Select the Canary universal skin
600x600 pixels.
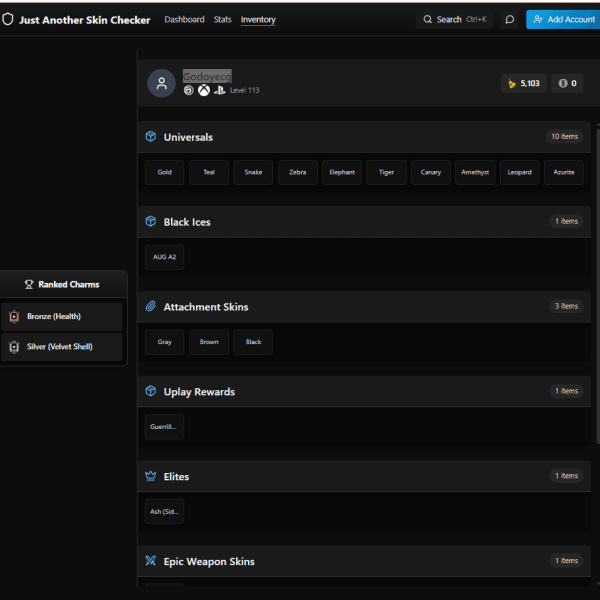pos(431,172)
